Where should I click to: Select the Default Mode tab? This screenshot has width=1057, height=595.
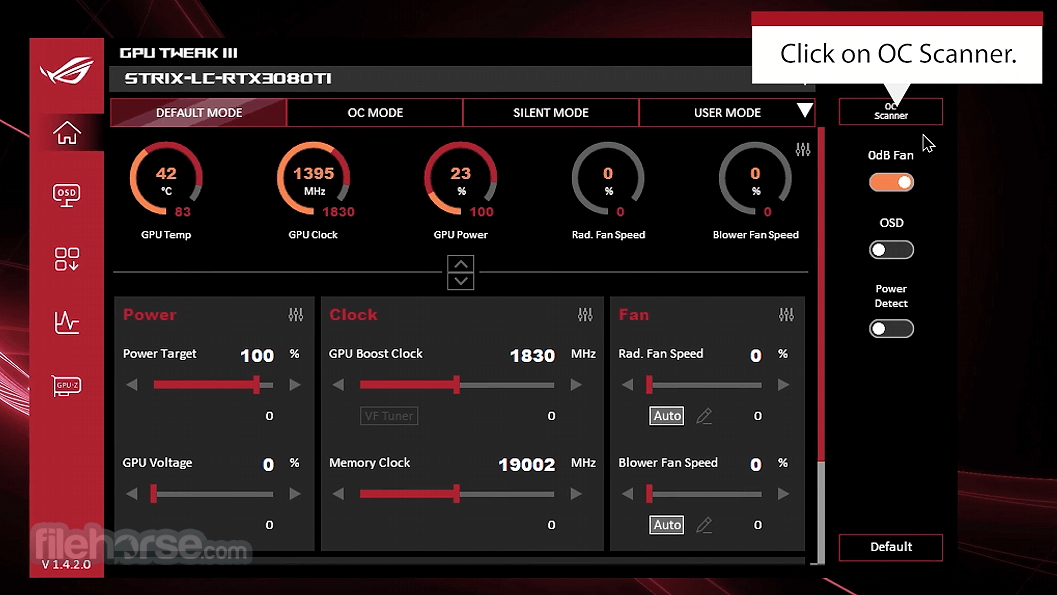[x=199, y=113]
